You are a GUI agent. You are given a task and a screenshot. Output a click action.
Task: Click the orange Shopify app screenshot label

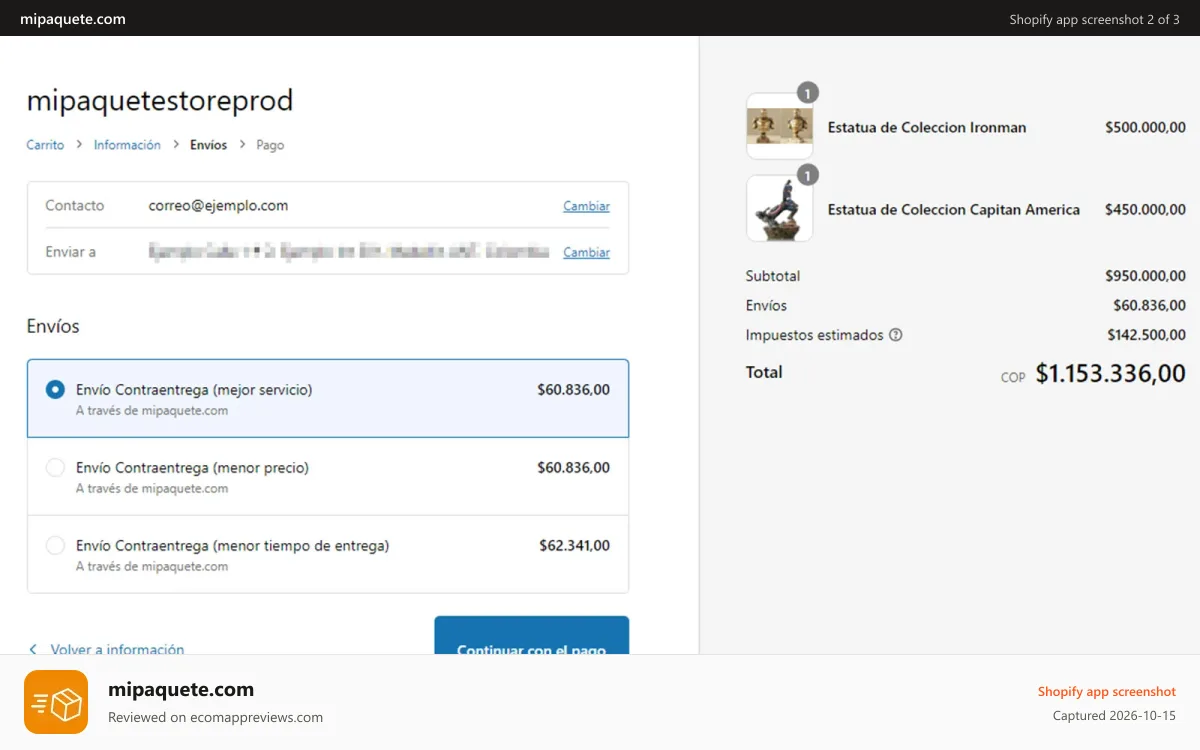[x=1106, y=691]
